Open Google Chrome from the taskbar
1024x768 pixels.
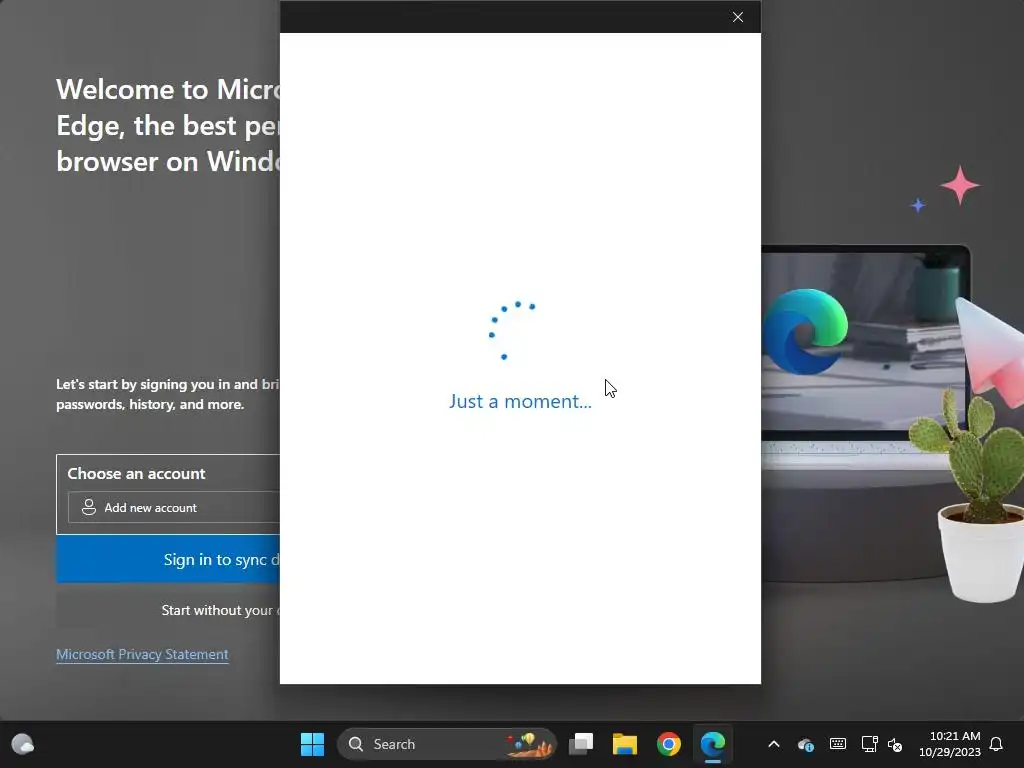(669, 744)
